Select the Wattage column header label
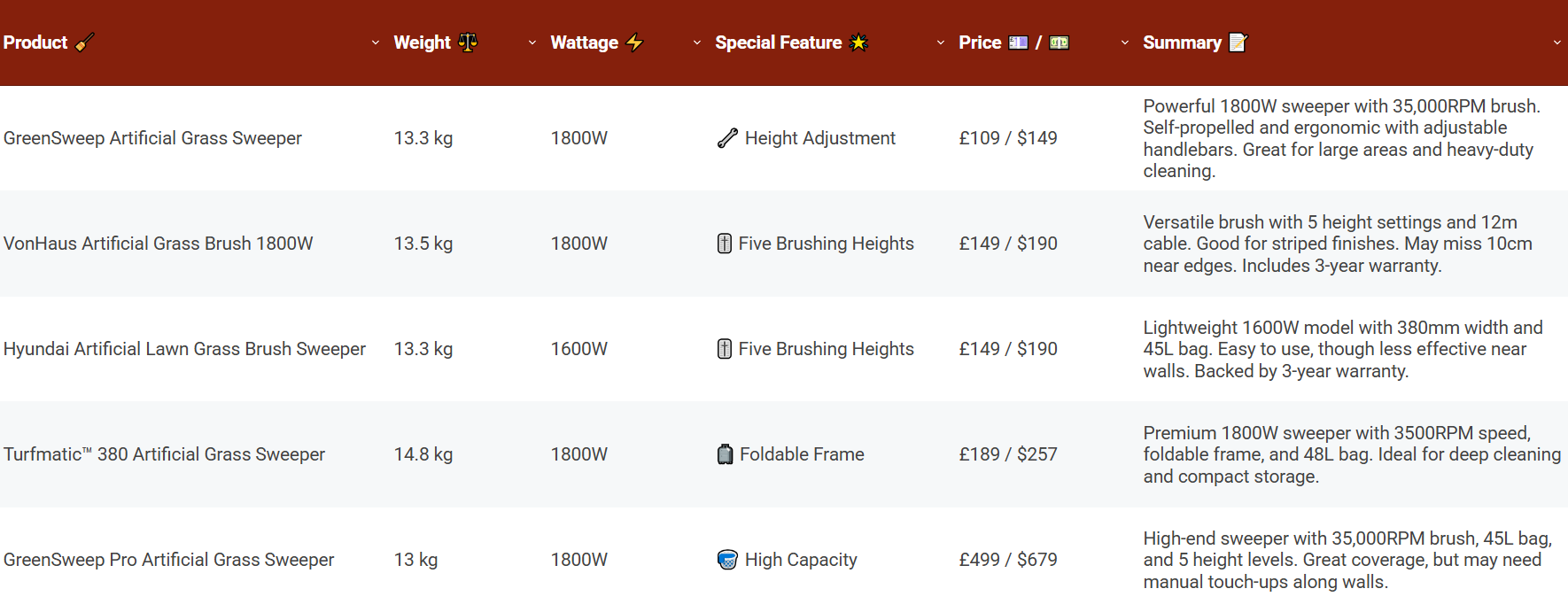1568x612 pixels. tap(585, 43)
